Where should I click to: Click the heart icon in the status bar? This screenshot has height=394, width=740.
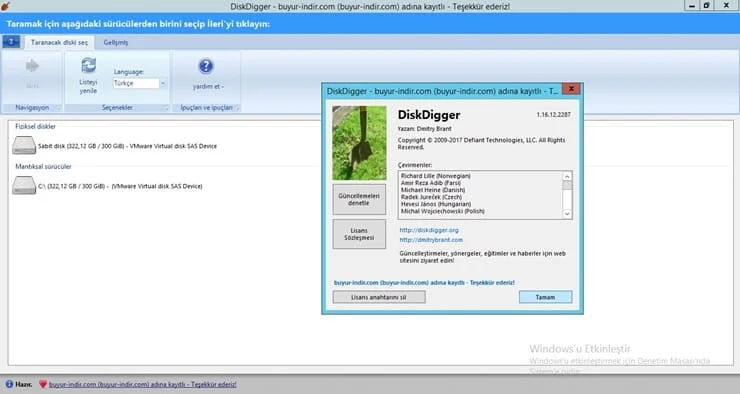[43, 384]
